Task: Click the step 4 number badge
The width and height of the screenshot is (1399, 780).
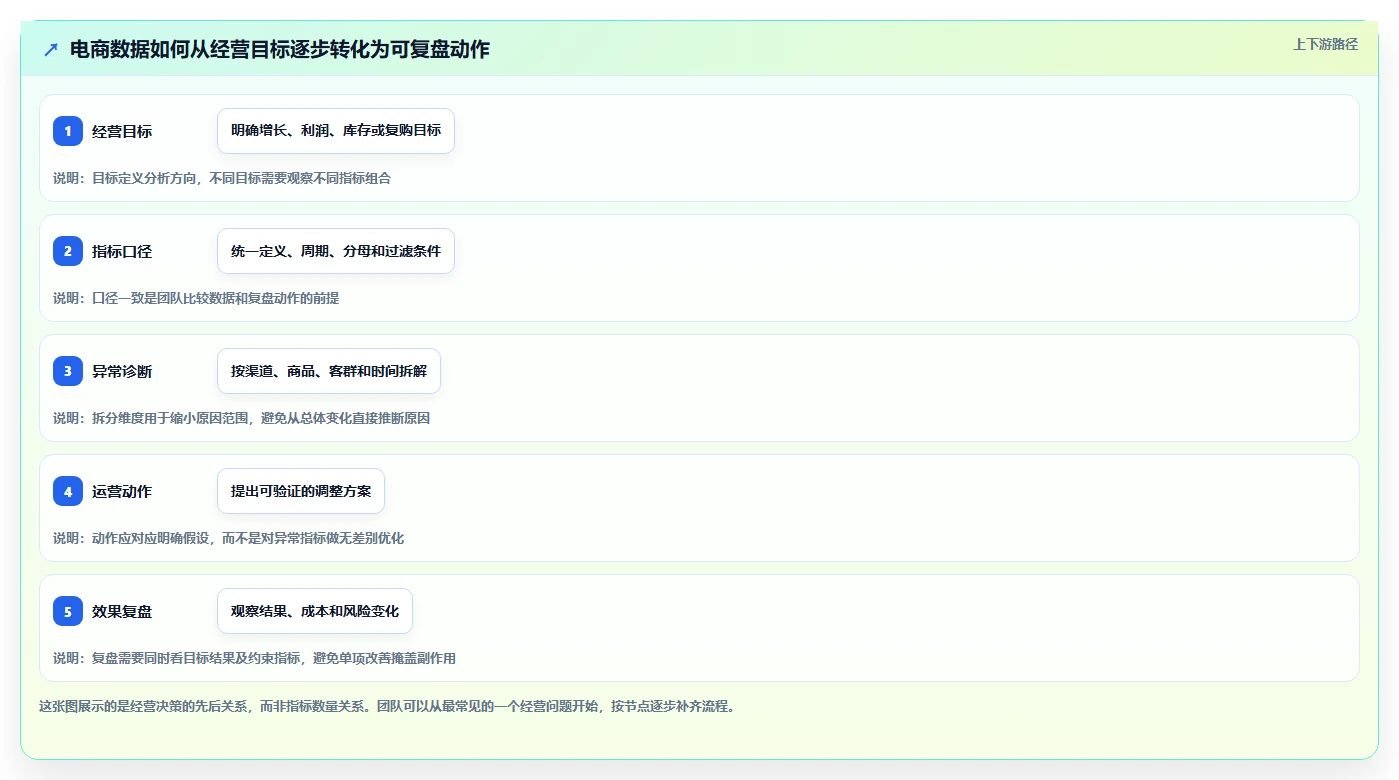Action: [x=68, y=491]
